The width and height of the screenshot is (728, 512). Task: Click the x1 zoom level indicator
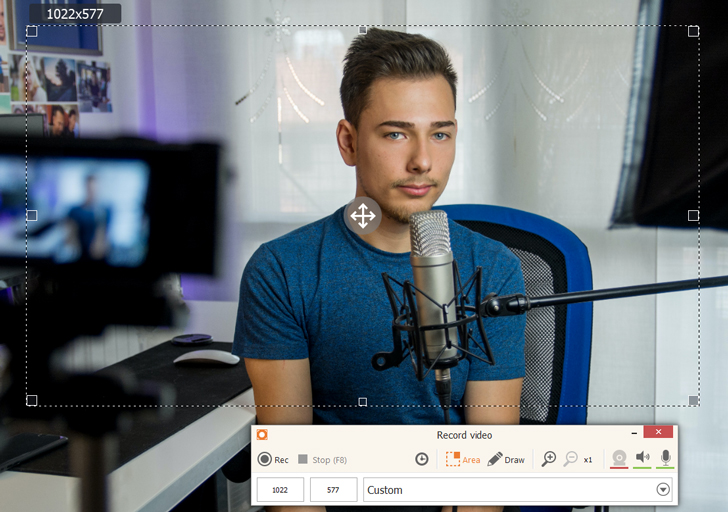coord(588,460)
